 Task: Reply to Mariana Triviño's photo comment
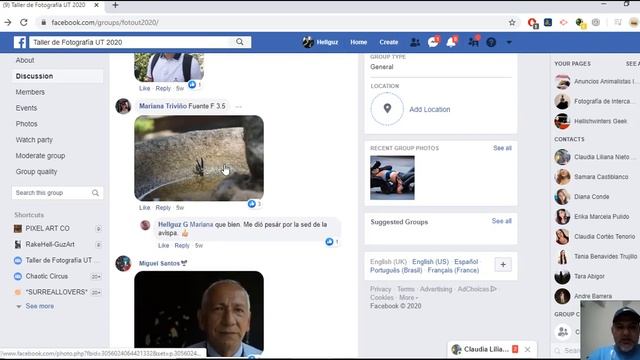163,207
